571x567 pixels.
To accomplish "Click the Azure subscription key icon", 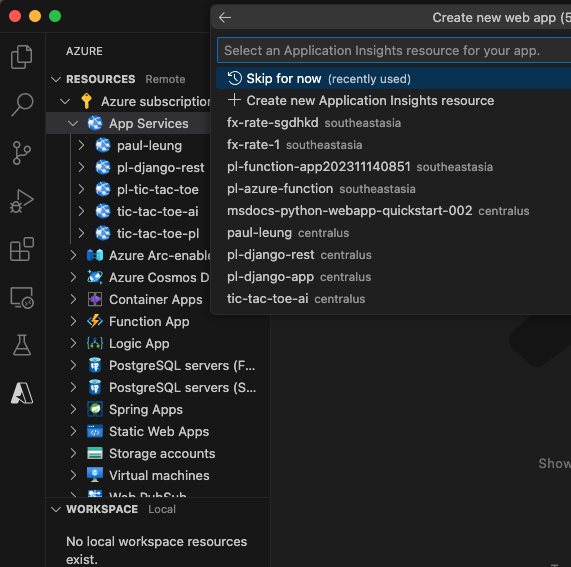I will (87, 101).
